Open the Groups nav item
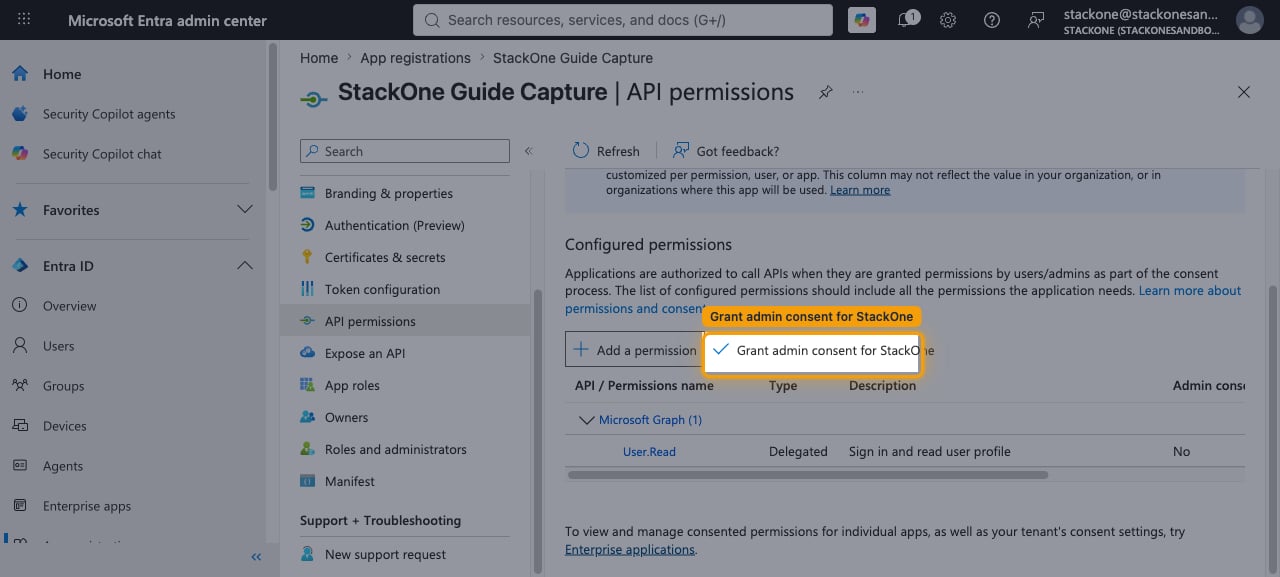 point(63,386)
